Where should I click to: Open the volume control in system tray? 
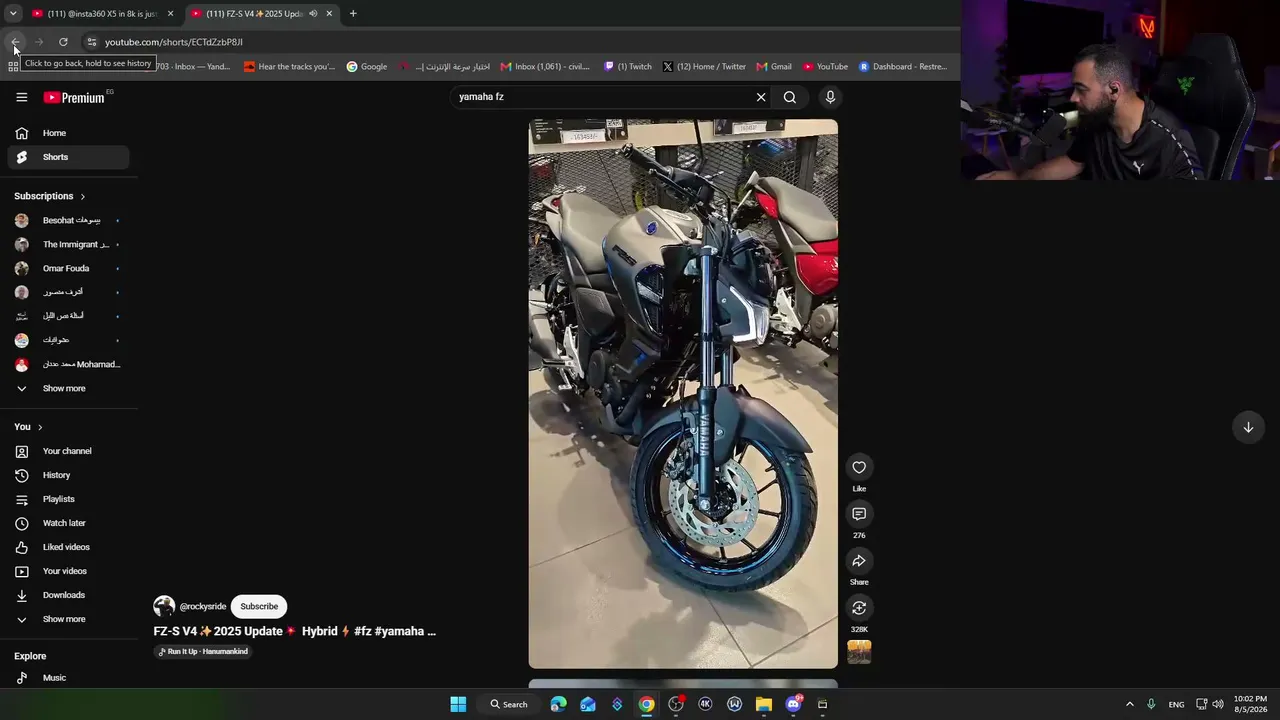pyautogui.click(x=1218, y=704)
